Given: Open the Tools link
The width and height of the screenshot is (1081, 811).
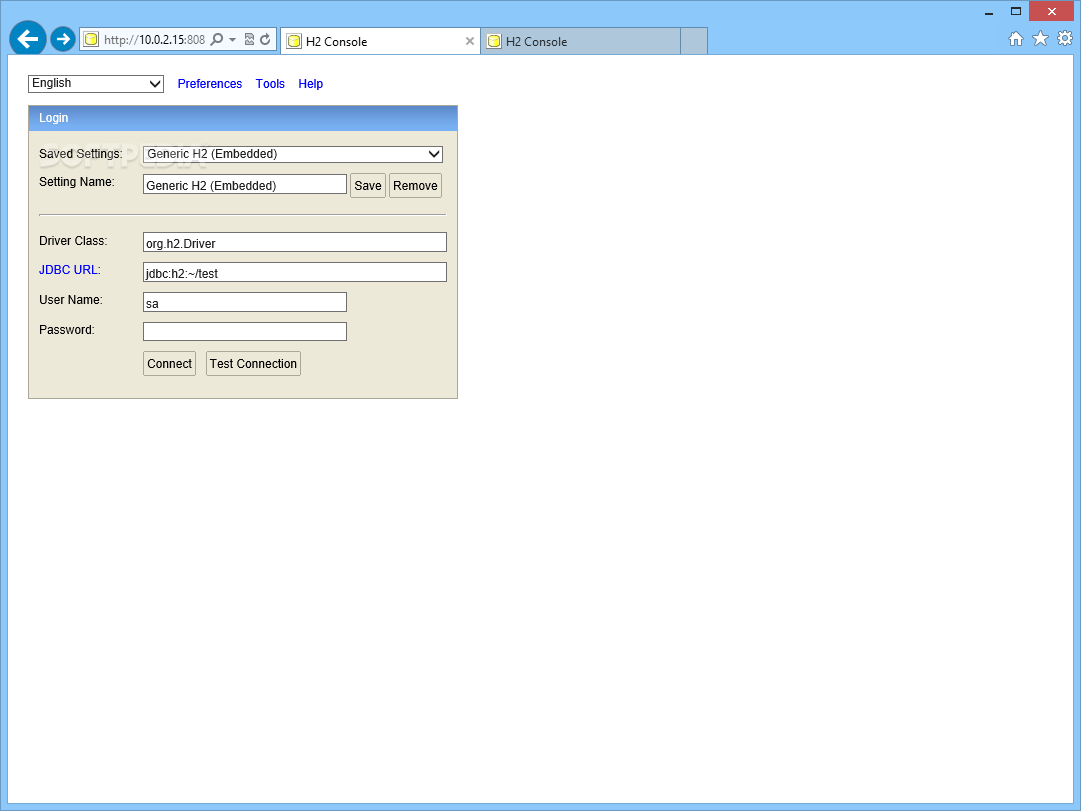Looking at the screenshot, I should click(x=270, y=83).
